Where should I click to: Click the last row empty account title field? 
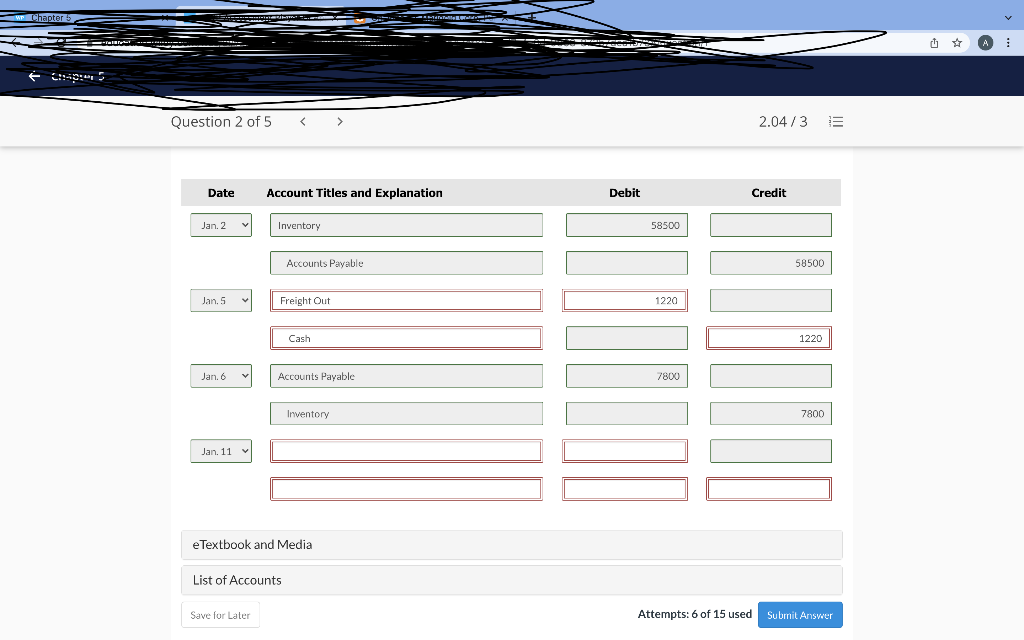406,489
